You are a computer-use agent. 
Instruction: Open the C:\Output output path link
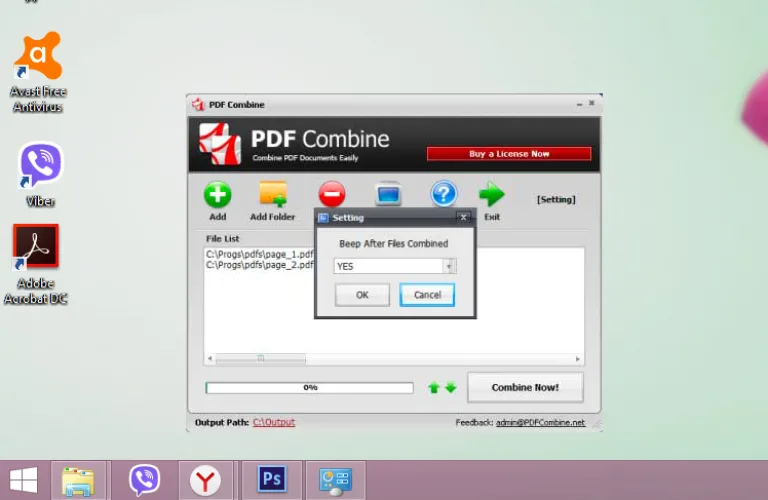[x=274, y=422]
